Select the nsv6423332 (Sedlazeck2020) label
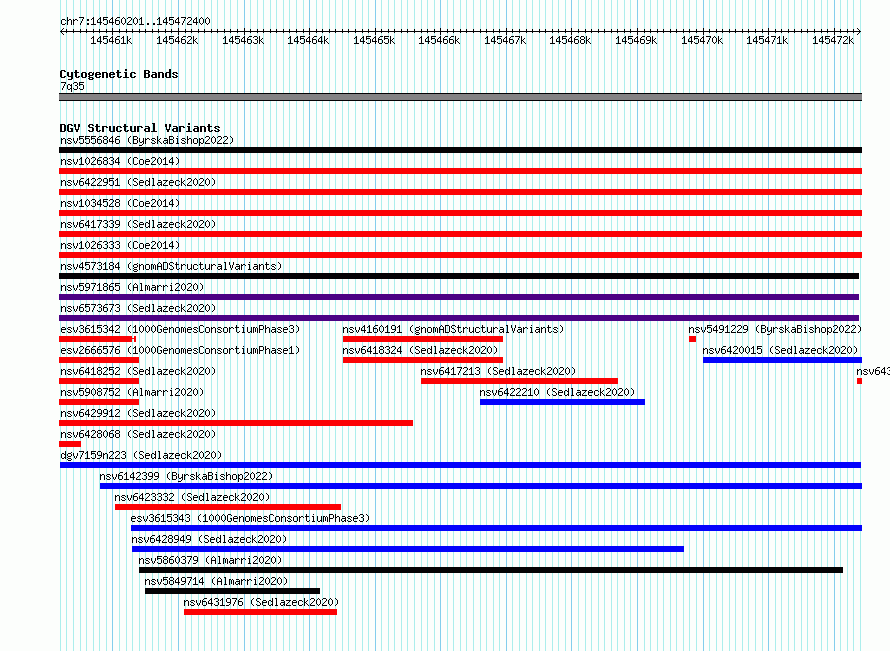Image resolution: width=890 pixels, height=651 pixels. (x=192, y=497)
